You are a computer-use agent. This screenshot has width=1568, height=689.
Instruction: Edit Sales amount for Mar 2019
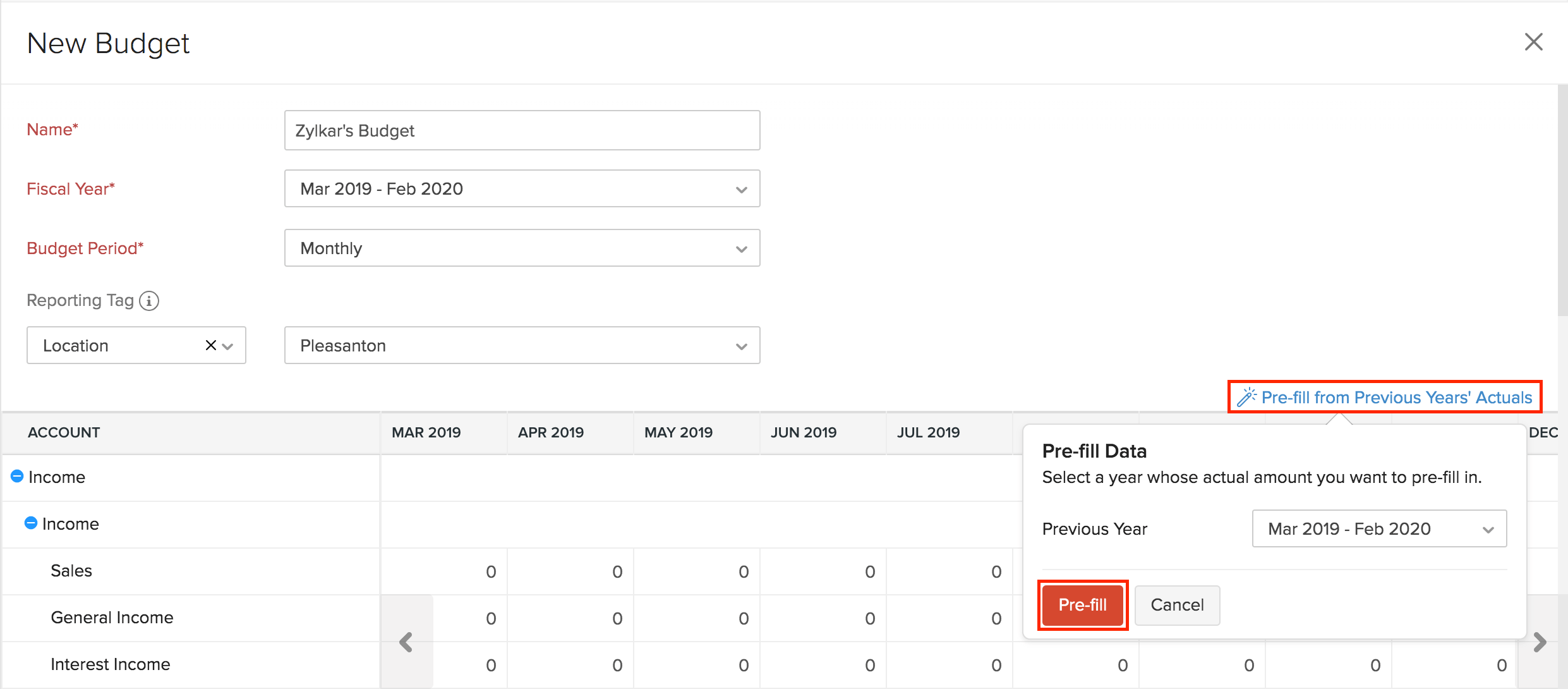click(445, 571)
